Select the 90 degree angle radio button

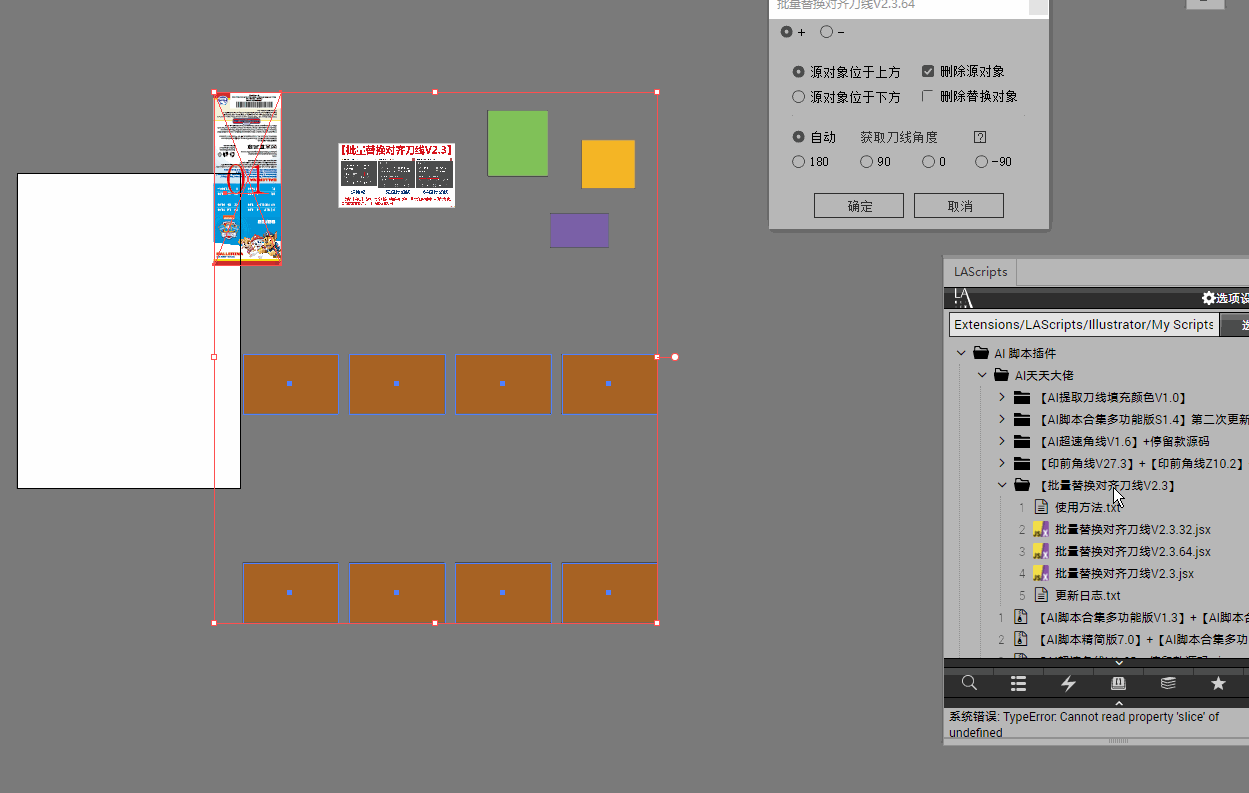(866, 162)
